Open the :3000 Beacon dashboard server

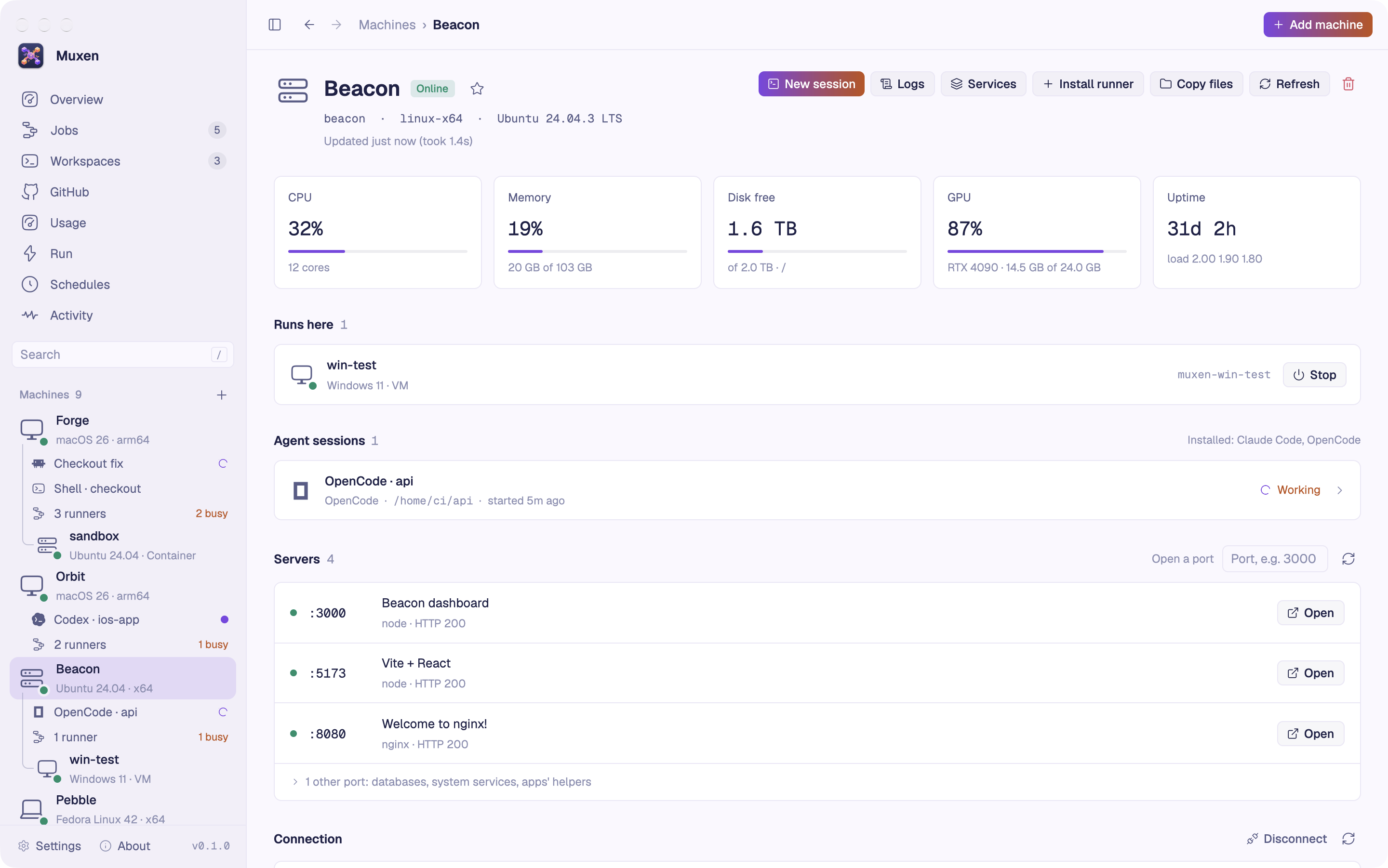pos(1310,613)
